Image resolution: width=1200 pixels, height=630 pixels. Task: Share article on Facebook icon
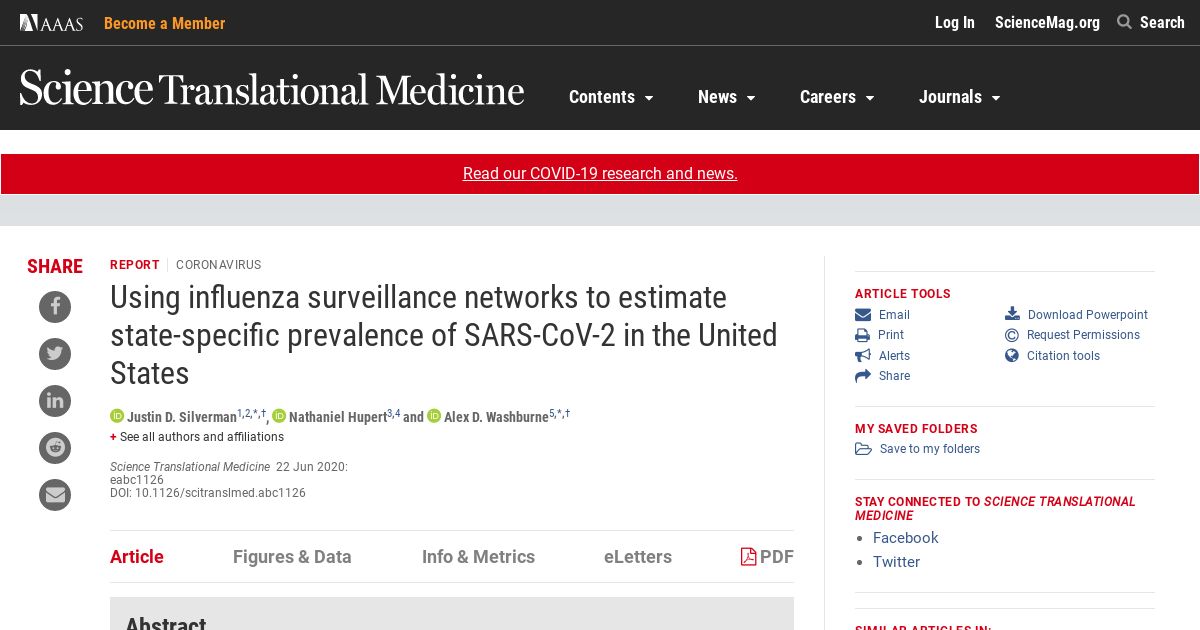tap(55, 307)
